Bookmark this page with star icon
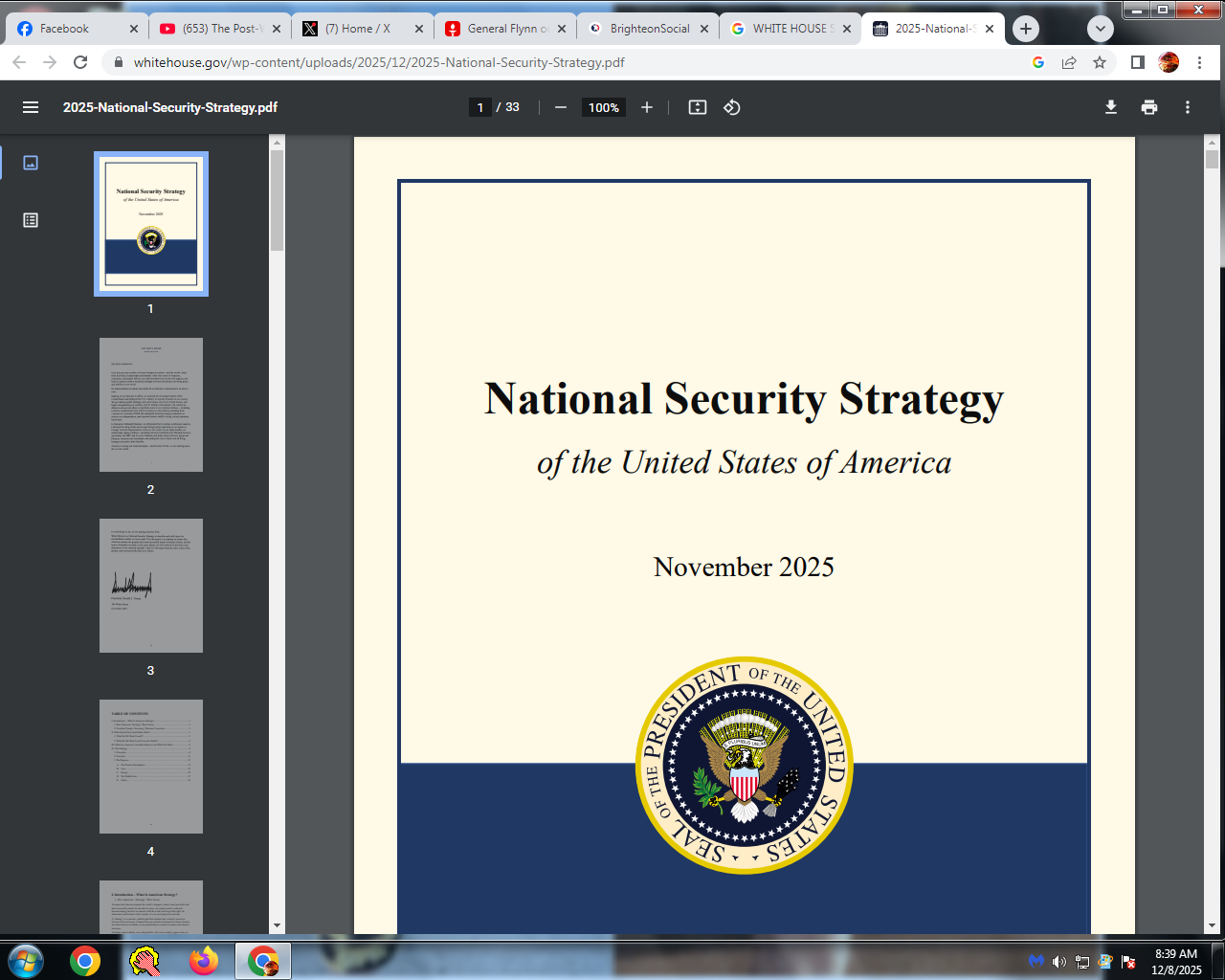The height and width of the screenshot is (980, 1225). [x=1100, y=62]
